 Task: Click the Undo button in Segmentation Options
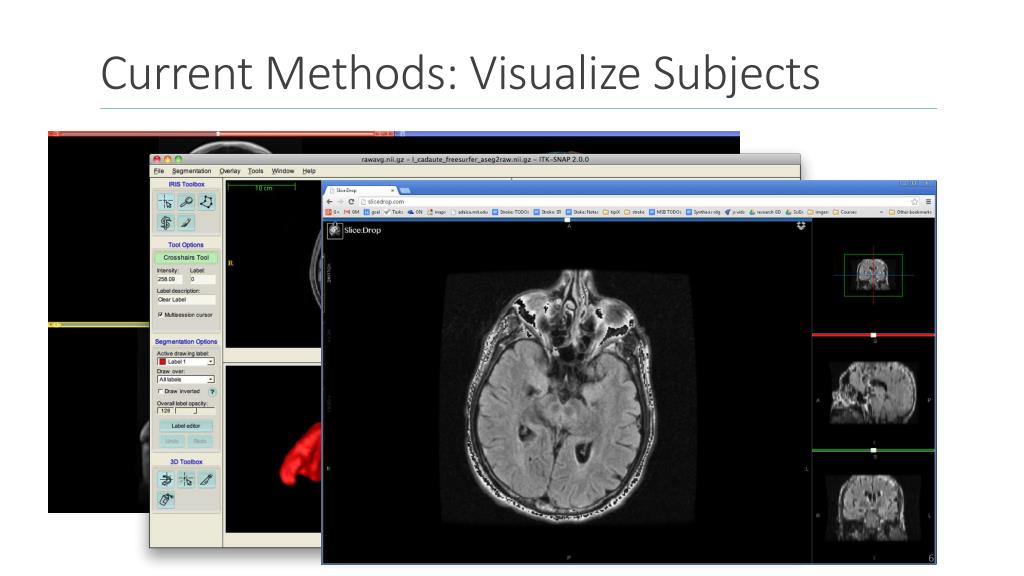click(x=172, y=441)
